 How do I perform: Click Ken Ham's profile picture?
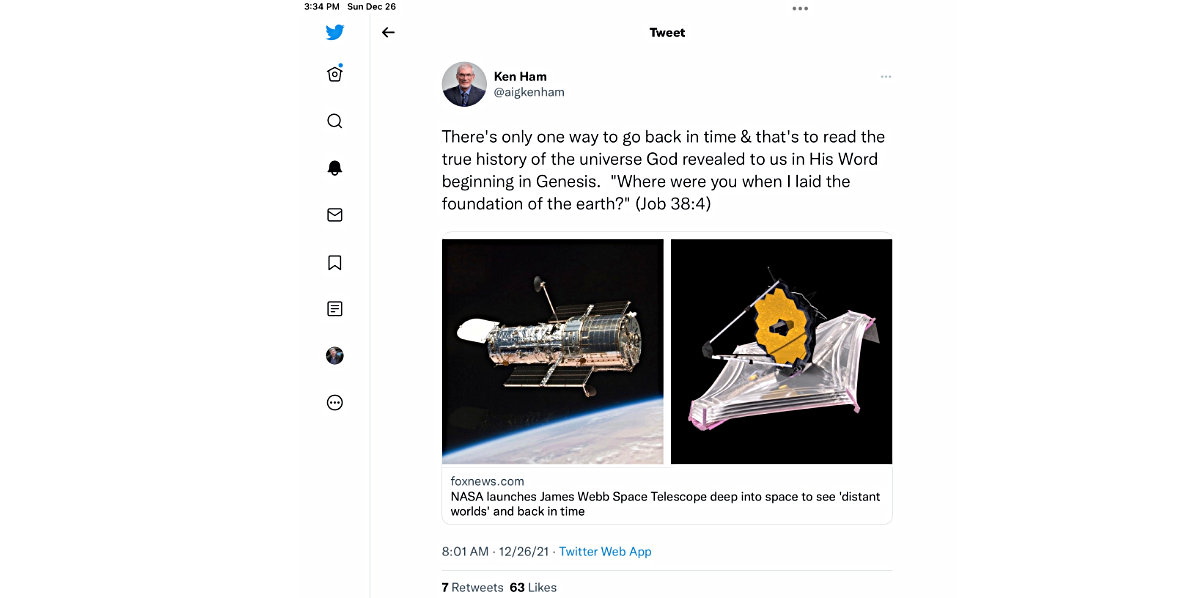pos(464,84)
